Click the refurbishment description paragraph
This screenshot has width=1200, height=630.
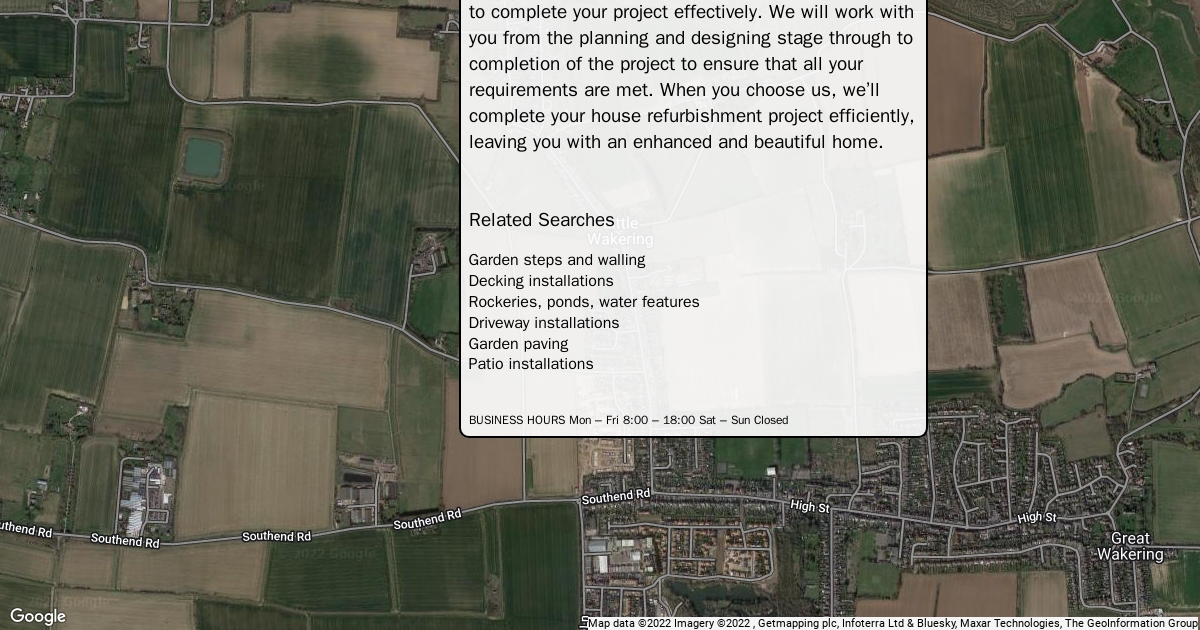[x=691, y=77]
